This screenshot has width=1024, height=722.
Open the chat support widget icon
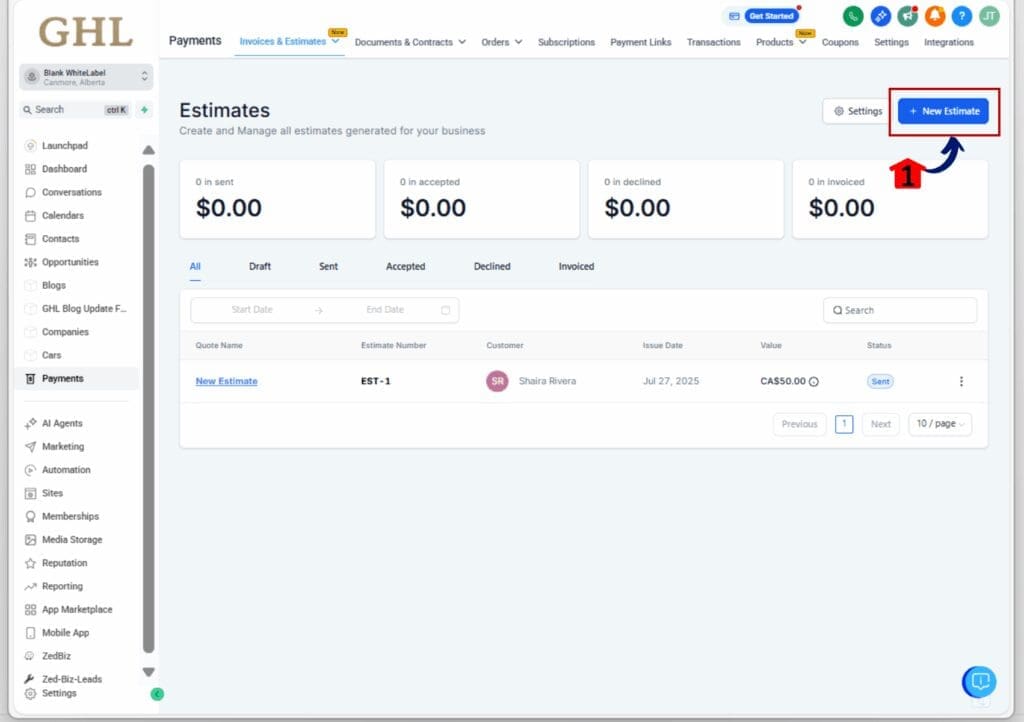[979, 682]
